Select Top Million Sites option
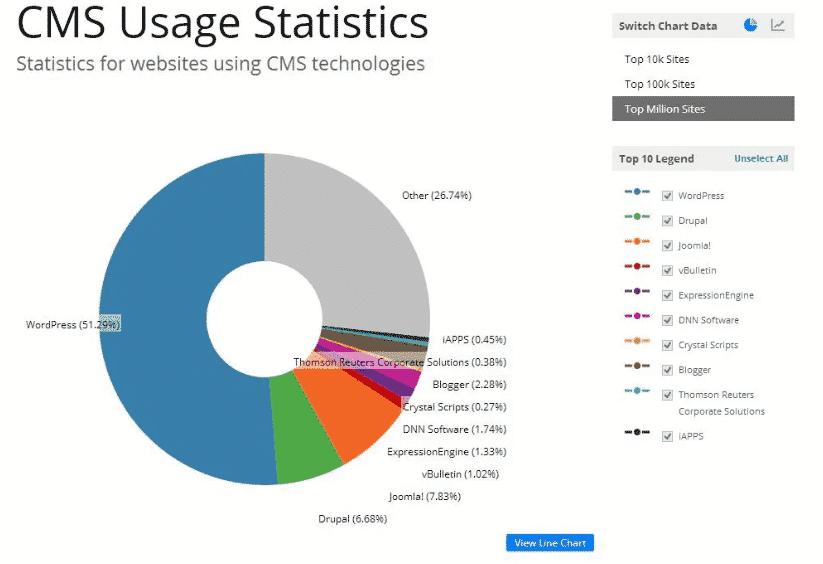Image resolution: width=823 pixels, height=564 pixels. [703, 109]
